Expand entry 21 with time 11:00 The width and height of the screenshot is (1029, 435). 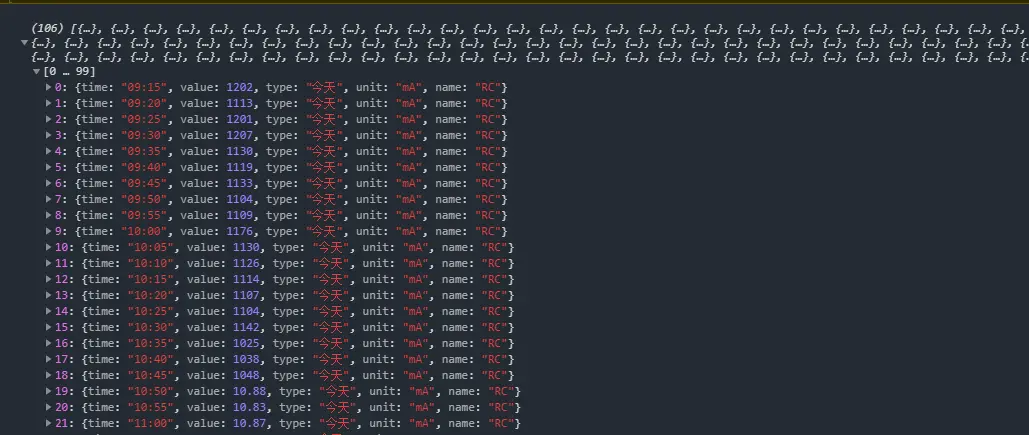pyautogui.click(x=49, y=424)
